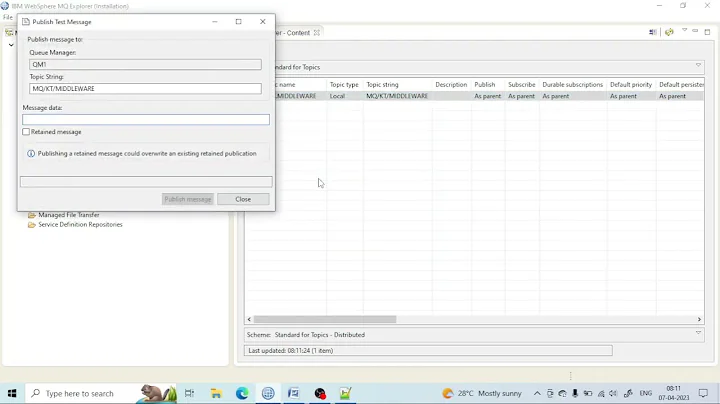Open the Word document taskbar icon

pos(294,393)
